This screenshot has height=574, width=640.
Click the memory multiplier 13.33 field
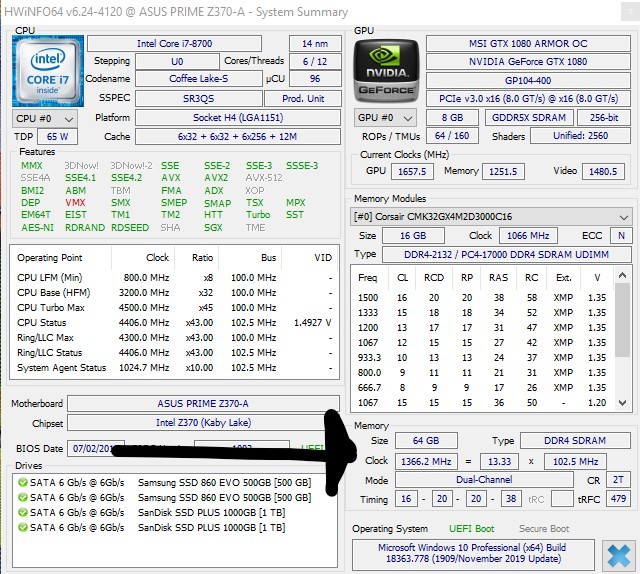[500, 461]
